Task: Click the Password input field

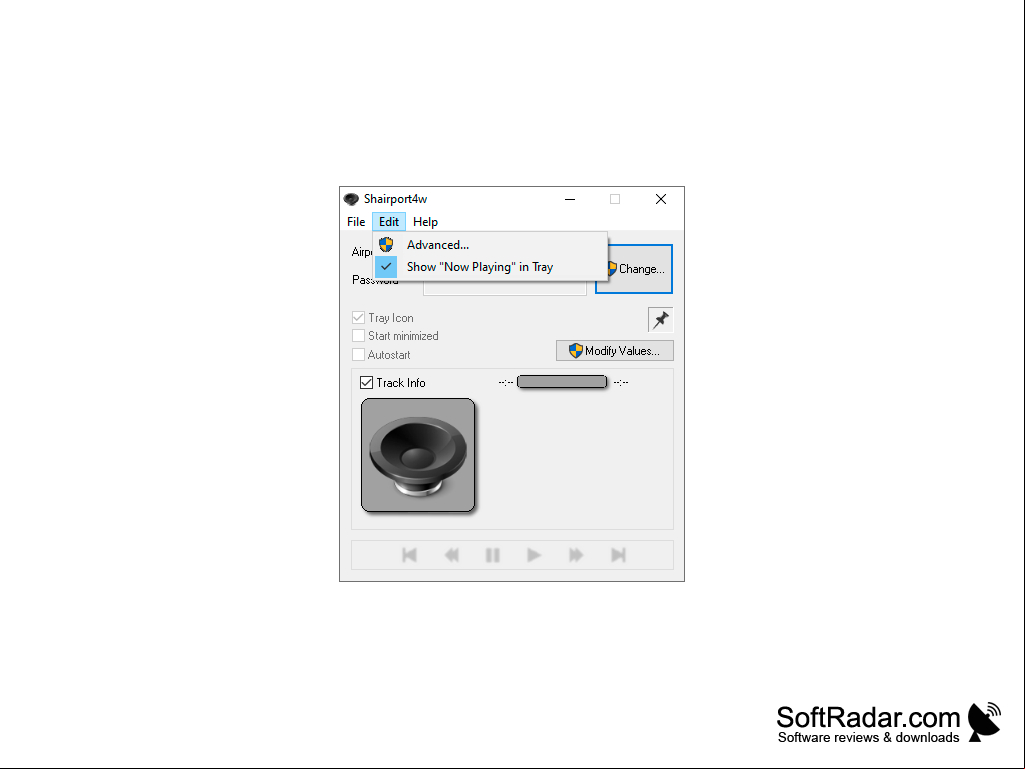Action: point(505,287)
